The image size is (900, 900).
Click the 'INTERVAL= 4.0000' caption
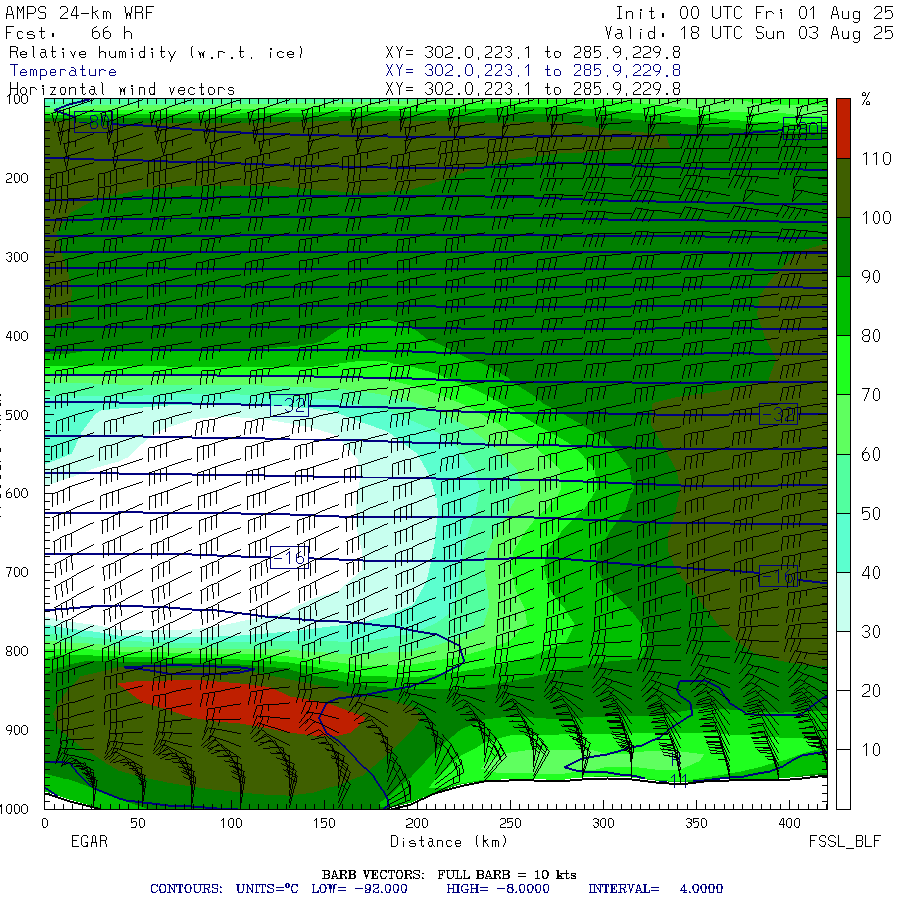655,889
